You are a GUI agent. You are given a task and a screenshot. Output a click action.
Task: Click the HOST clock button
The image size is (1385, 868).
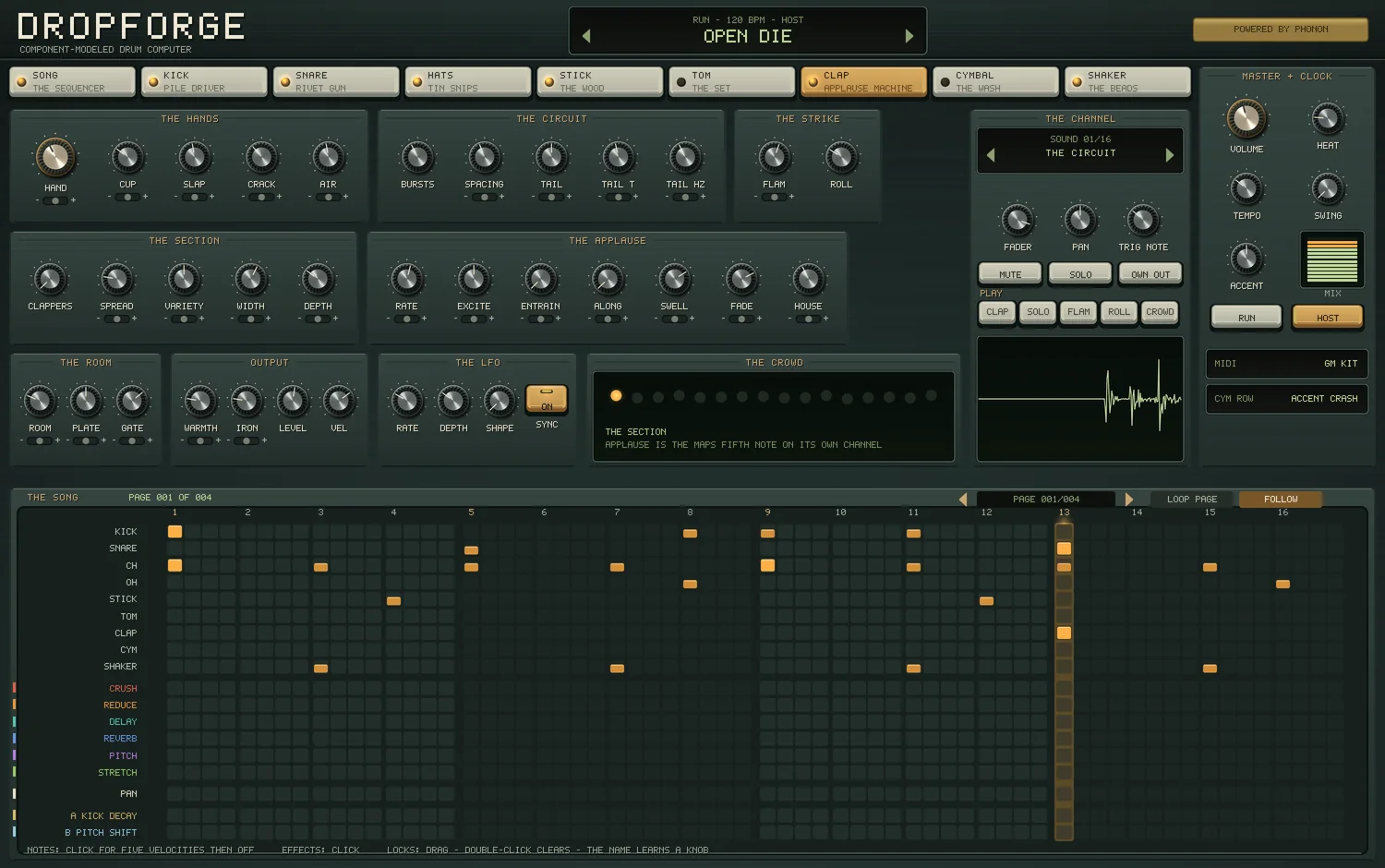(1328, 317)
